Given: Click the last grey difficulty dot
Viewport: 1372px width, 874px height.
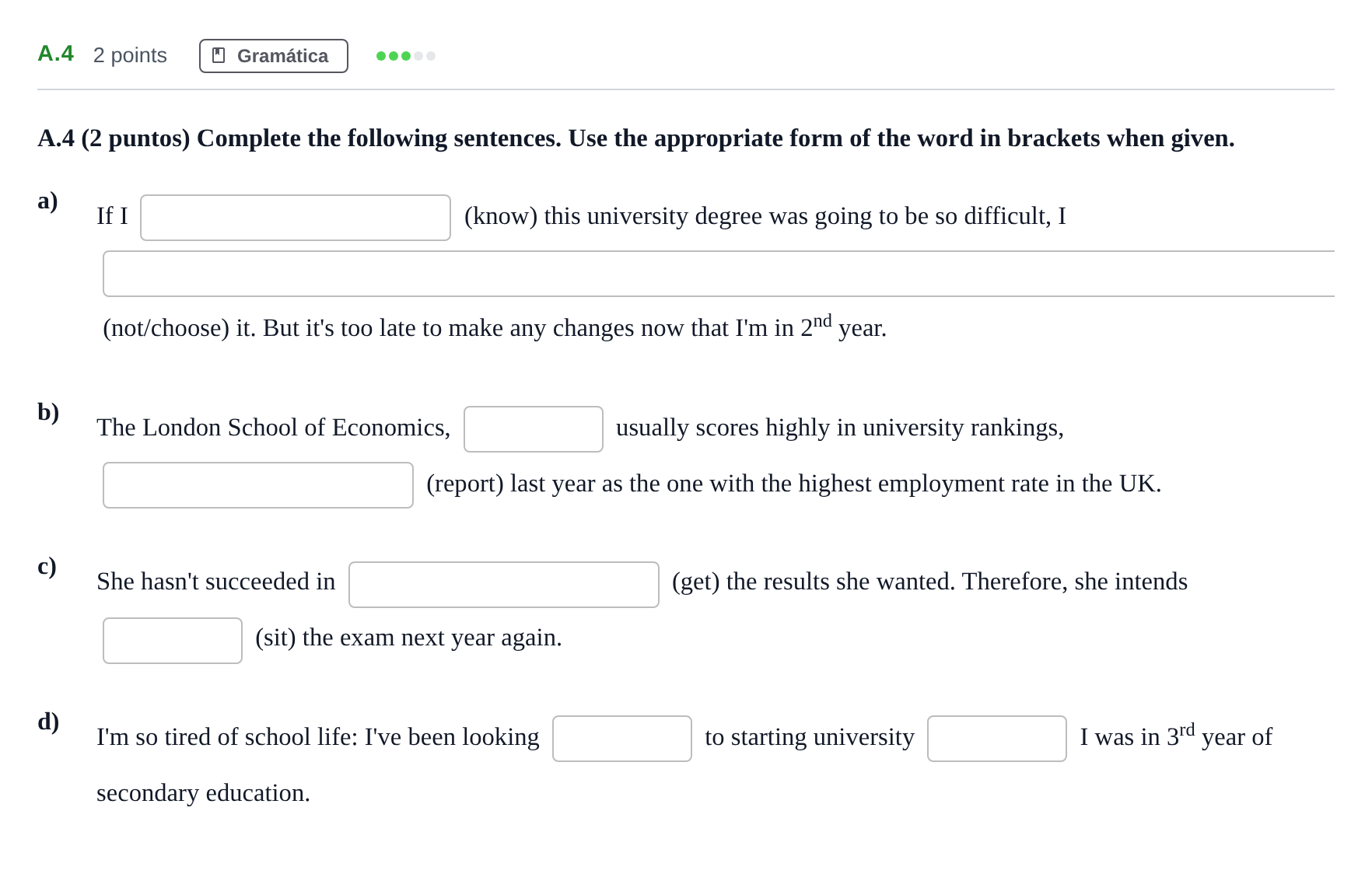Looking at the screenshot, I should 431,56.
